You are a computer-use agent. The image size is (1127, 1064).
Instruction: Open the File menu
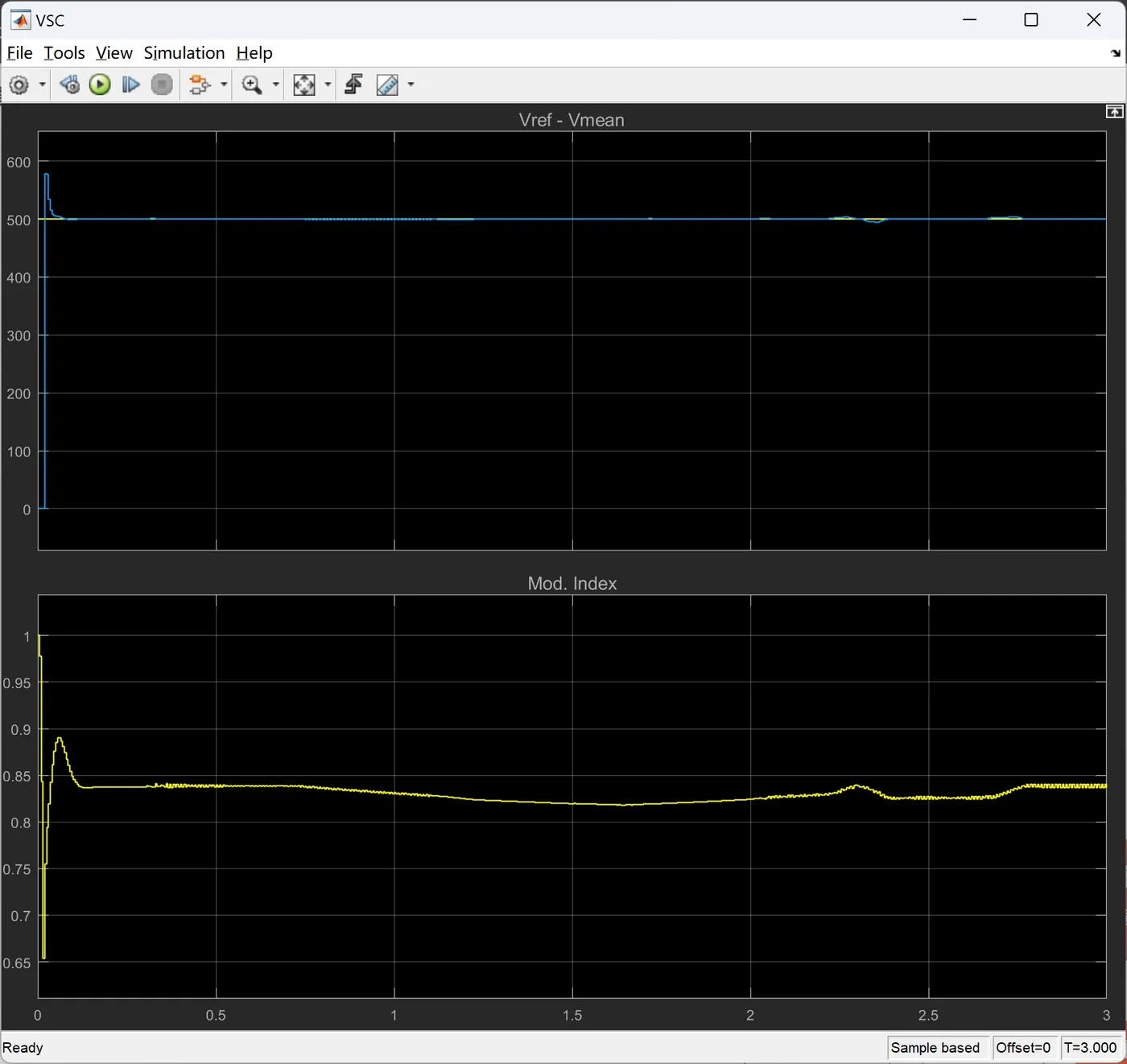(x=19, y=53)
